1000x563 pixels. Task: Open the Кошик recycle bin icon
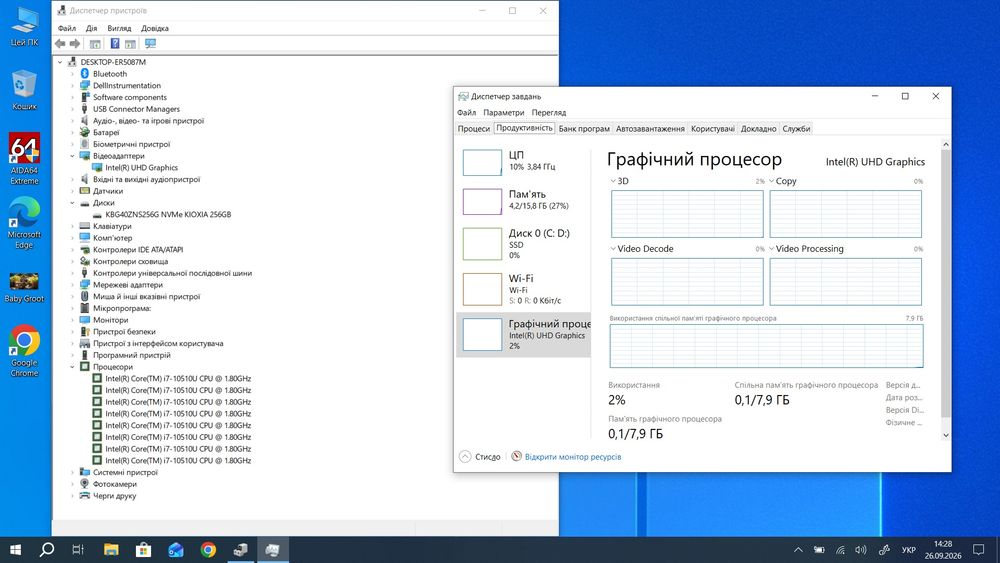coord(24,91)
